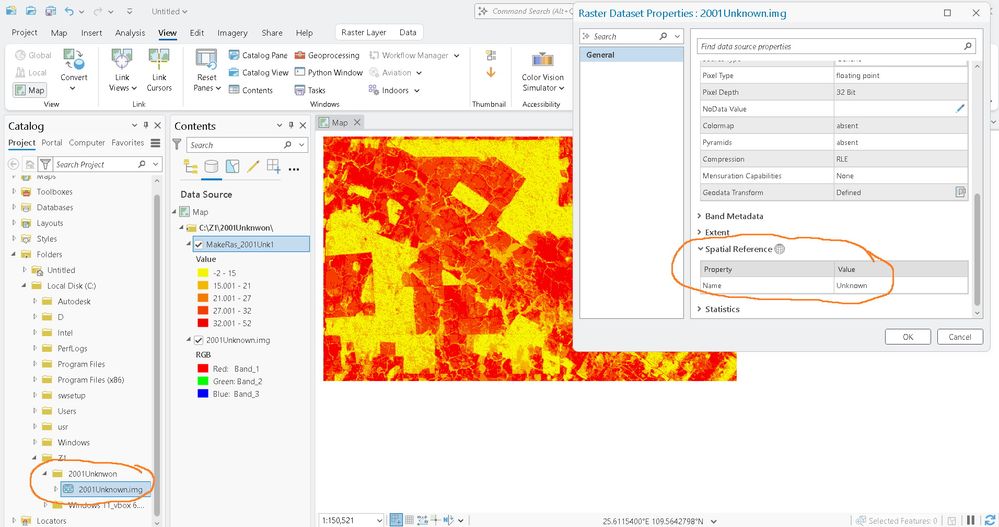Select the Link Views tool

click(x=122, y=70)
